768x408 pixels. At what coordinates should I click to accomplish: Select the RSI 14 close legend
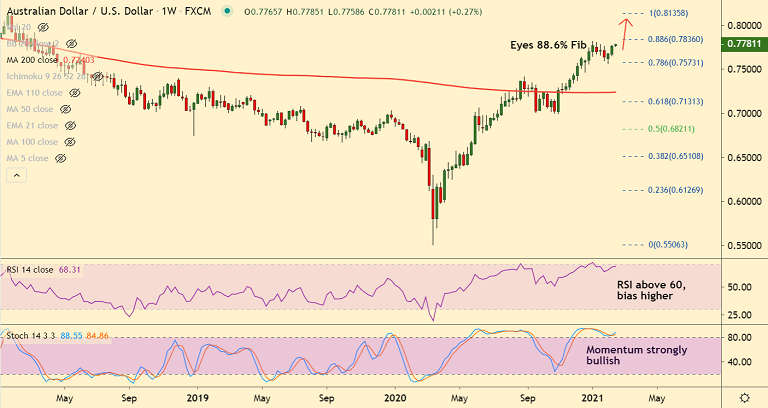[x=30, y=270]
